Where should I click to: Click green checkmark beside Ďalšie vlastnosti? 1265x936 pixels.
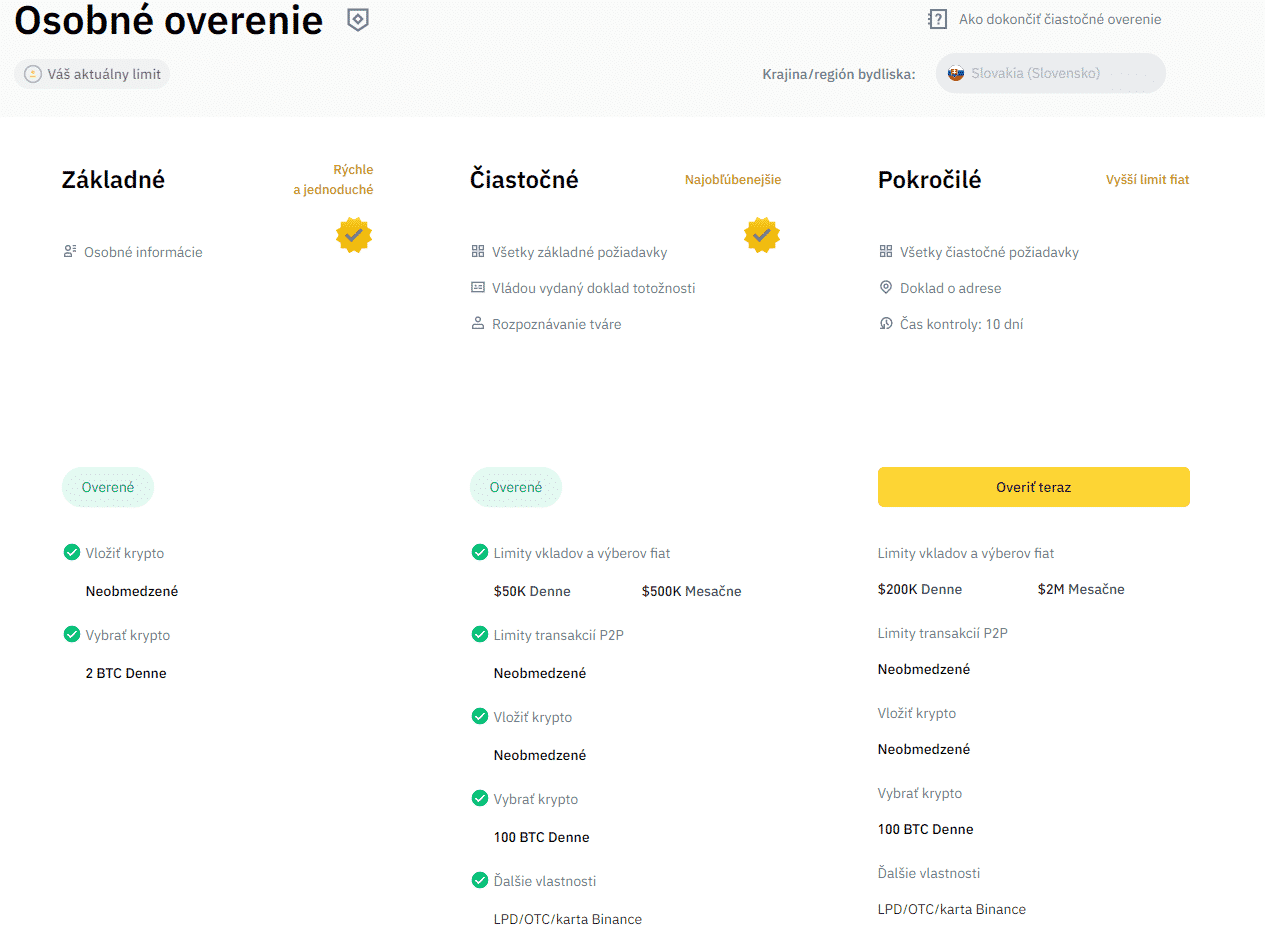[x=480, y=880]
